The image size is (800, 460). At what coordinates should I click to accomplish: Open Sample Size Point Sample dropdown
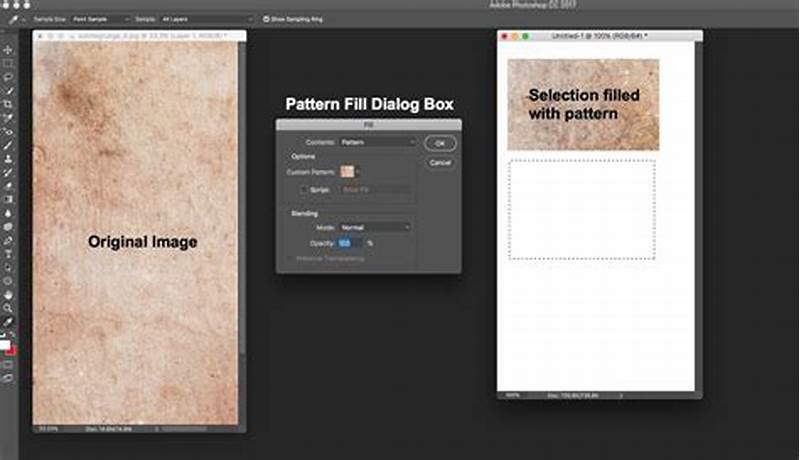tap(100, 19)
